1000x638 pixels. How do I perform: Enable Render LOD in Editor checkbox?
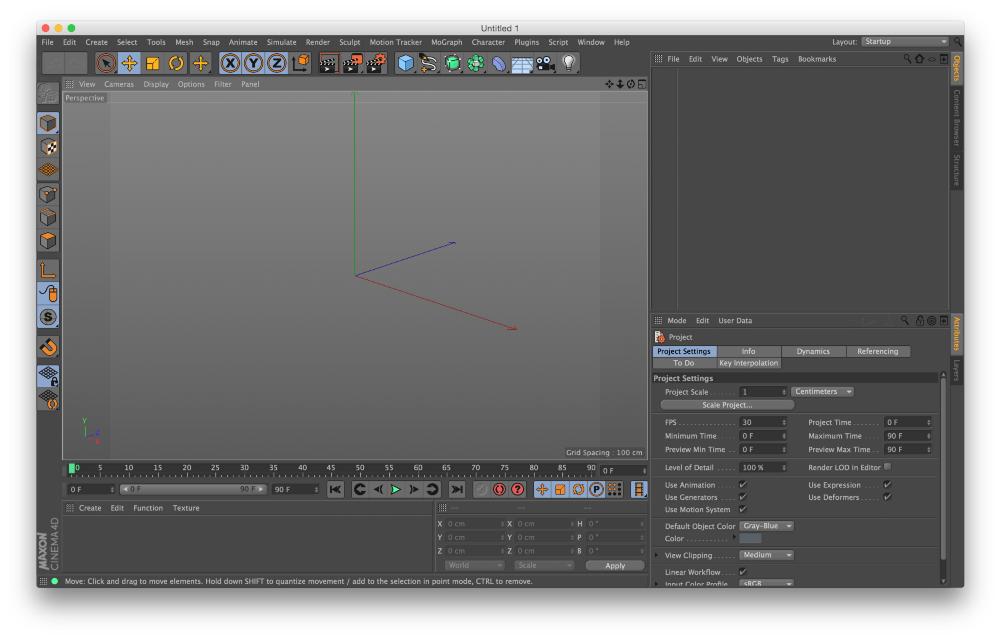pyautogui.click(x=887, y=467)
